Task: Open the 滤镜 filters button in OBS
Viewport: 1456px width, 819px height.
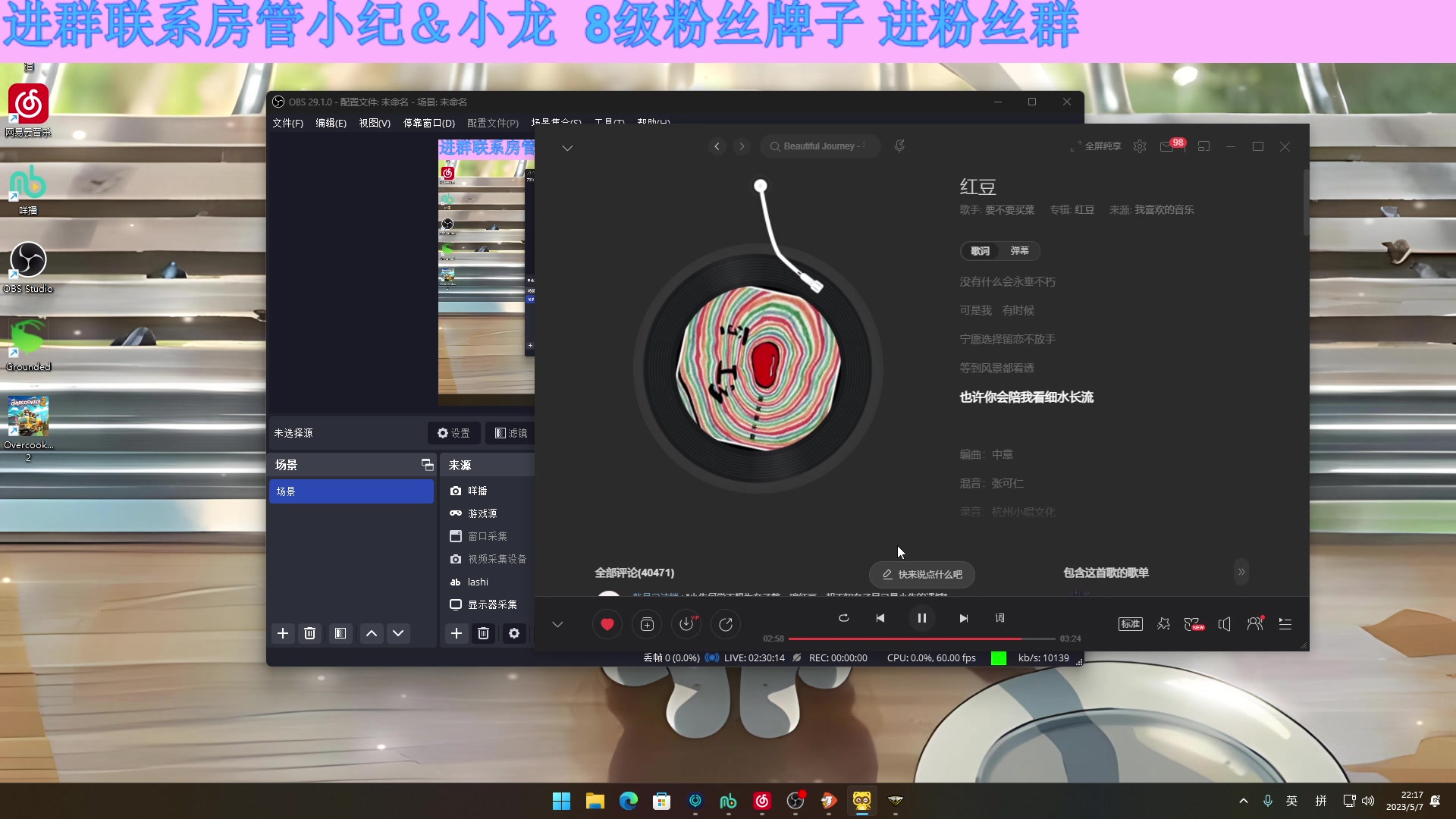Action: click(511, 433)
